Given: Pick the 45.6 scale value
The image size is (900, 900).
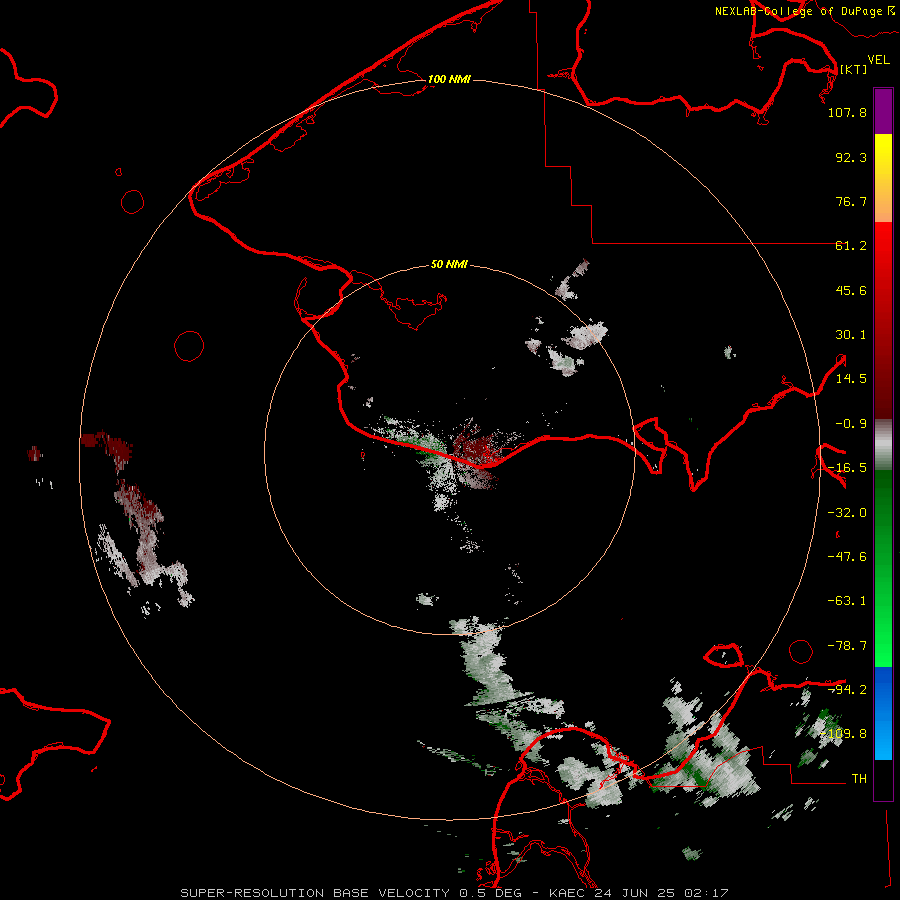Looking at the screenshot, I should tap(851, 290).
